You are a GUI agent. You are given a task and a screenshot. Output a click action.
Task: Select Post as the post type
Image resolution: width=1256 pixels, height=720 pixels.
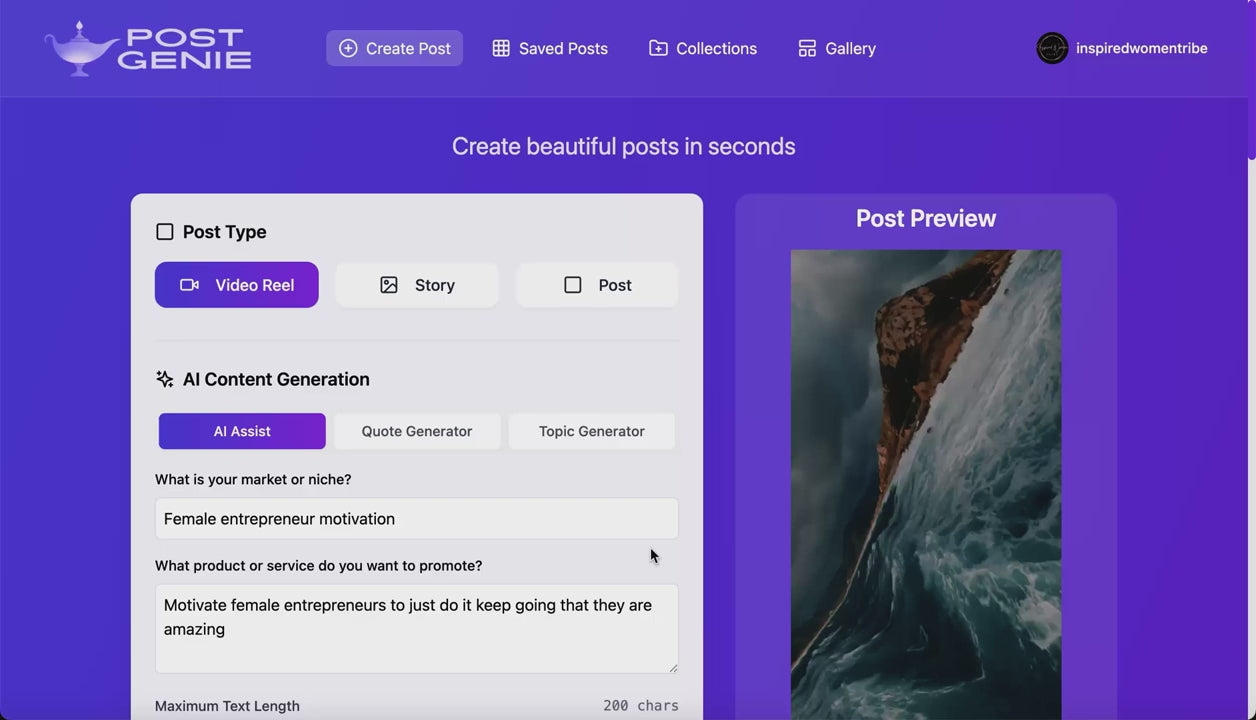tap(597, 285)
